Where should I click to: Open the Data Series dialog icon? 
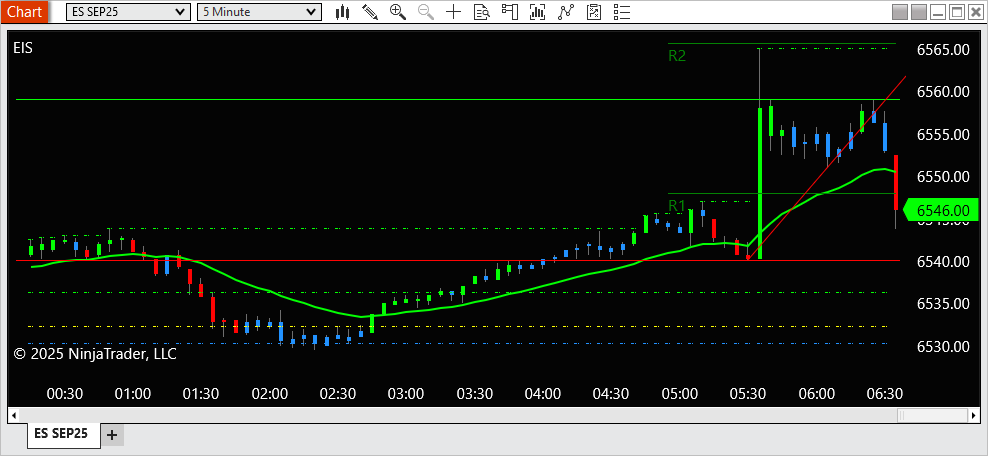pos(537,11)
